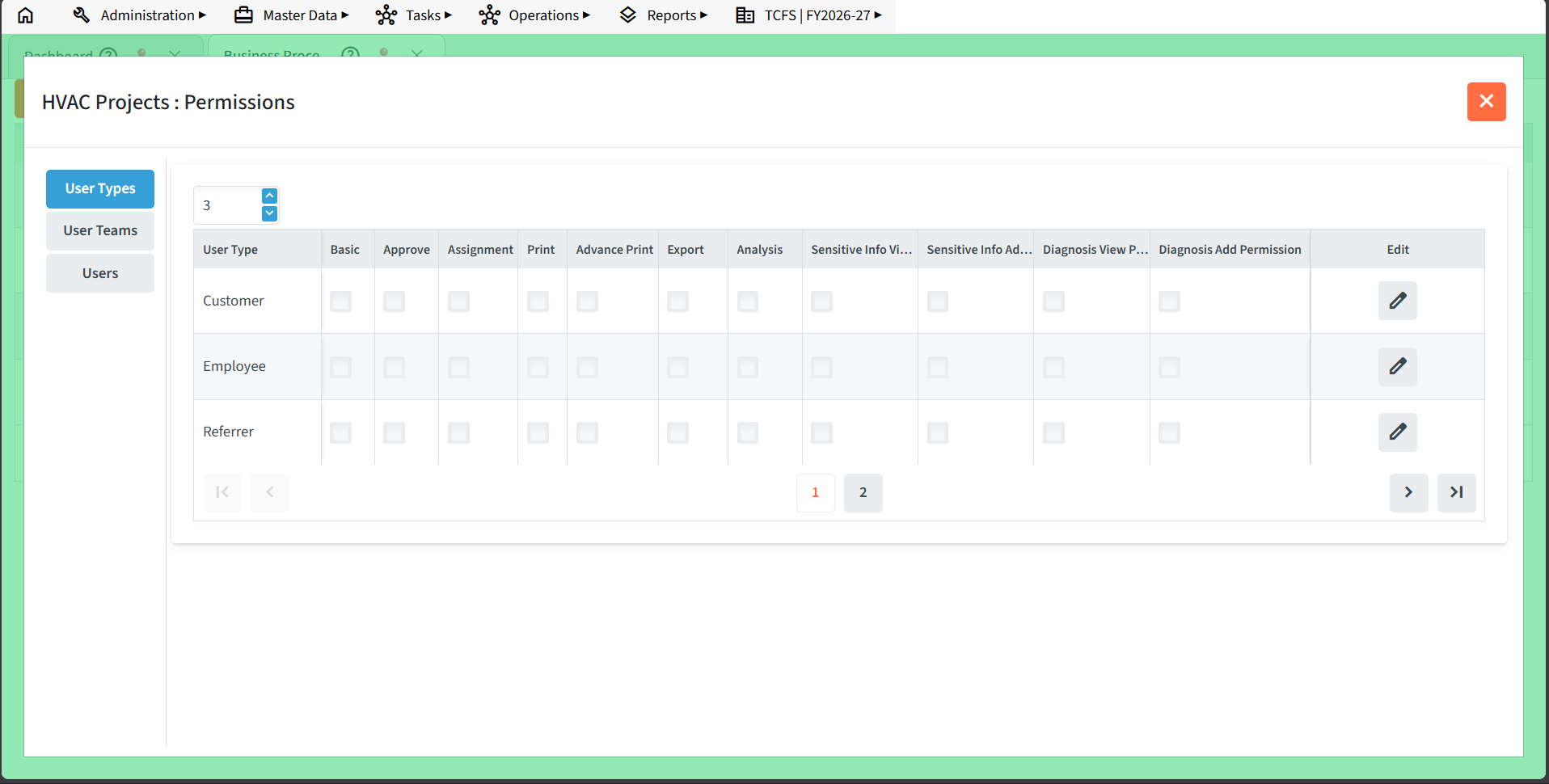Screen dimensions: 1549x784
Task: Click the Administration wrench icon
Action: [81, 15]
